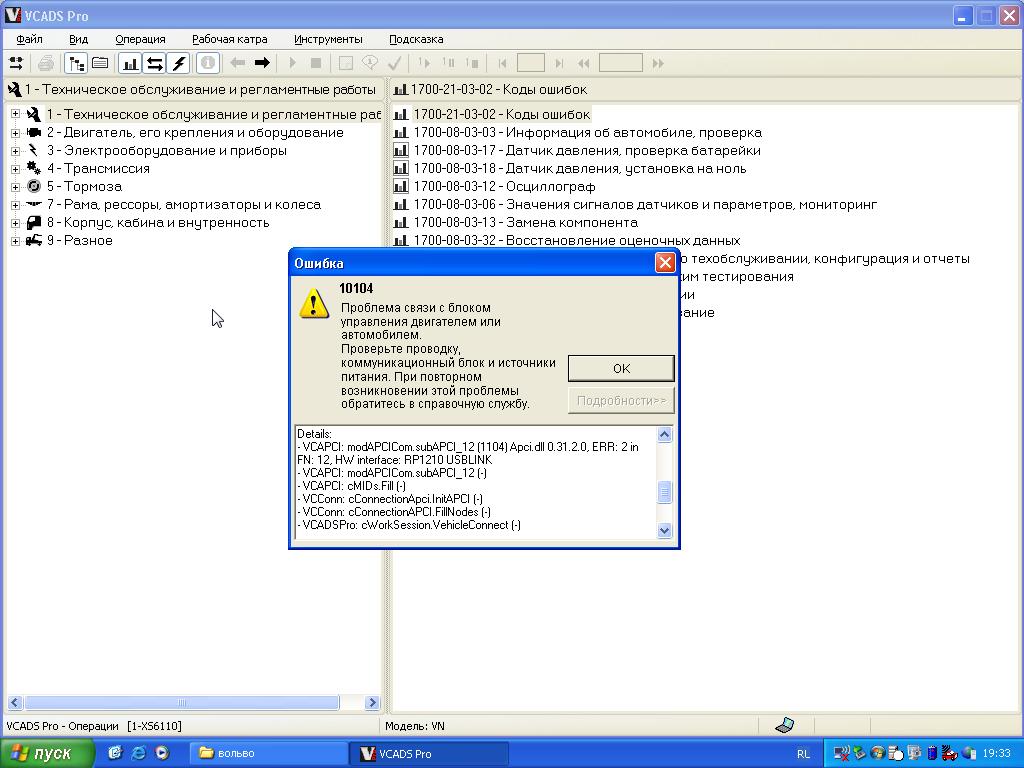Screen dimensions: 1024x768
Task: Close the Ошибка dialog with X
Action: 665,263
